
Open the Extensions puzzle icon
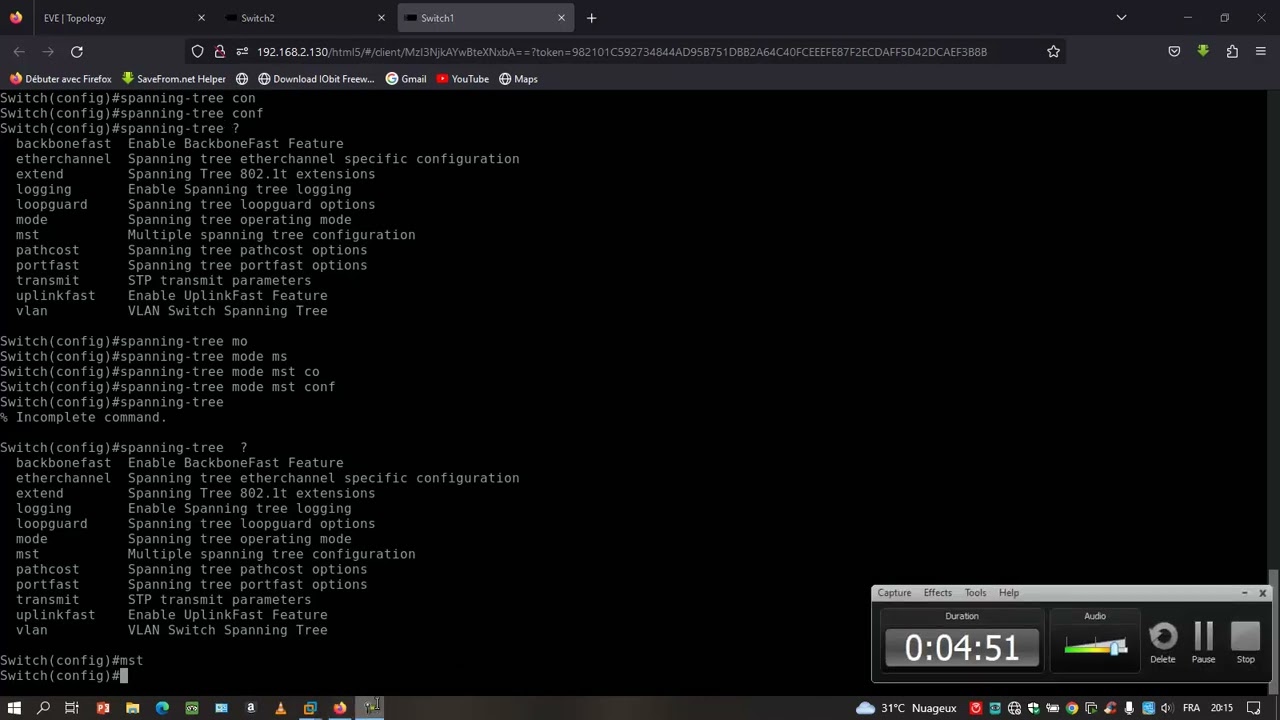click(1232, 52)
